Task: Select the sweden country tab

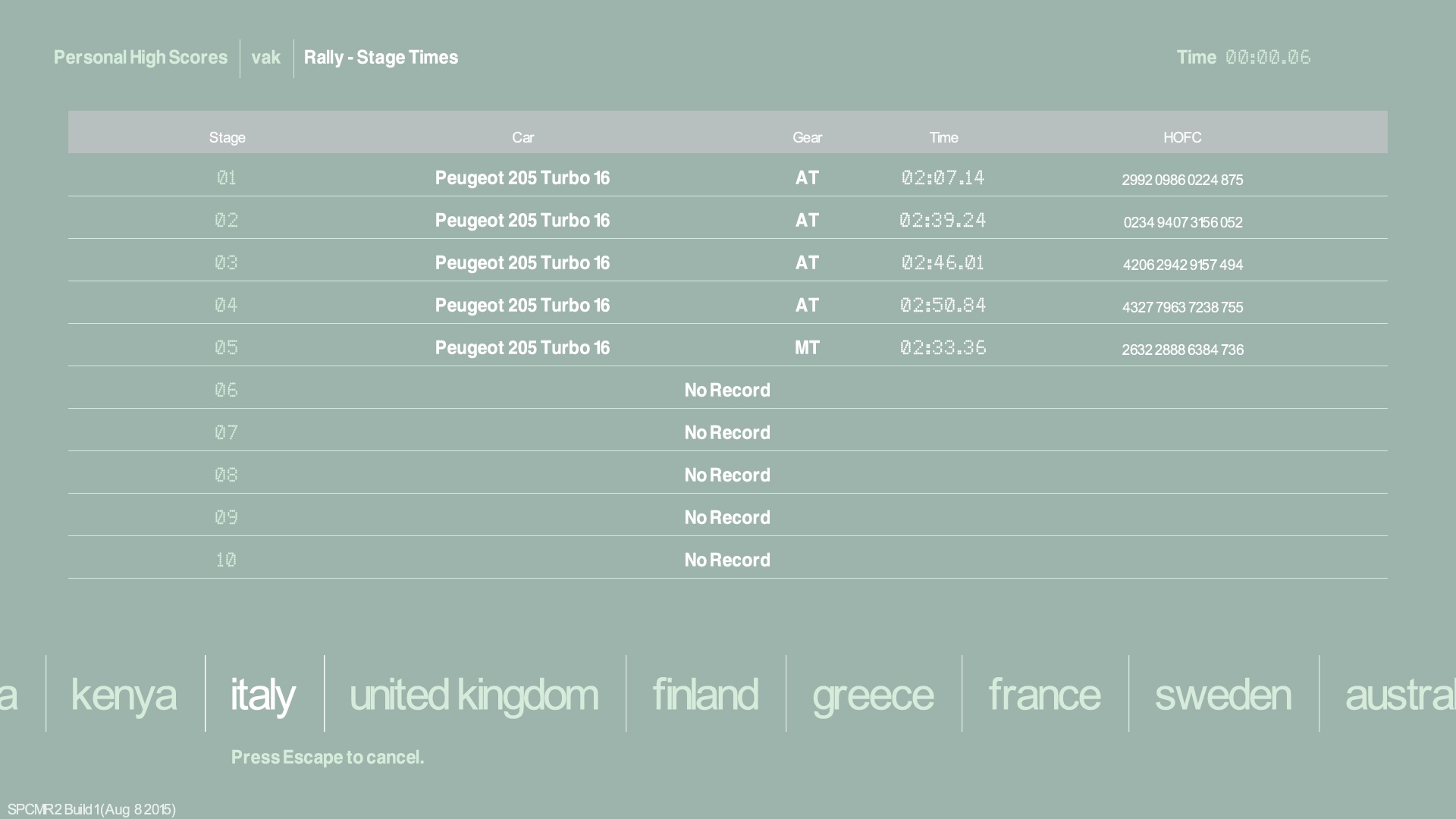Action: [1222, 694]
